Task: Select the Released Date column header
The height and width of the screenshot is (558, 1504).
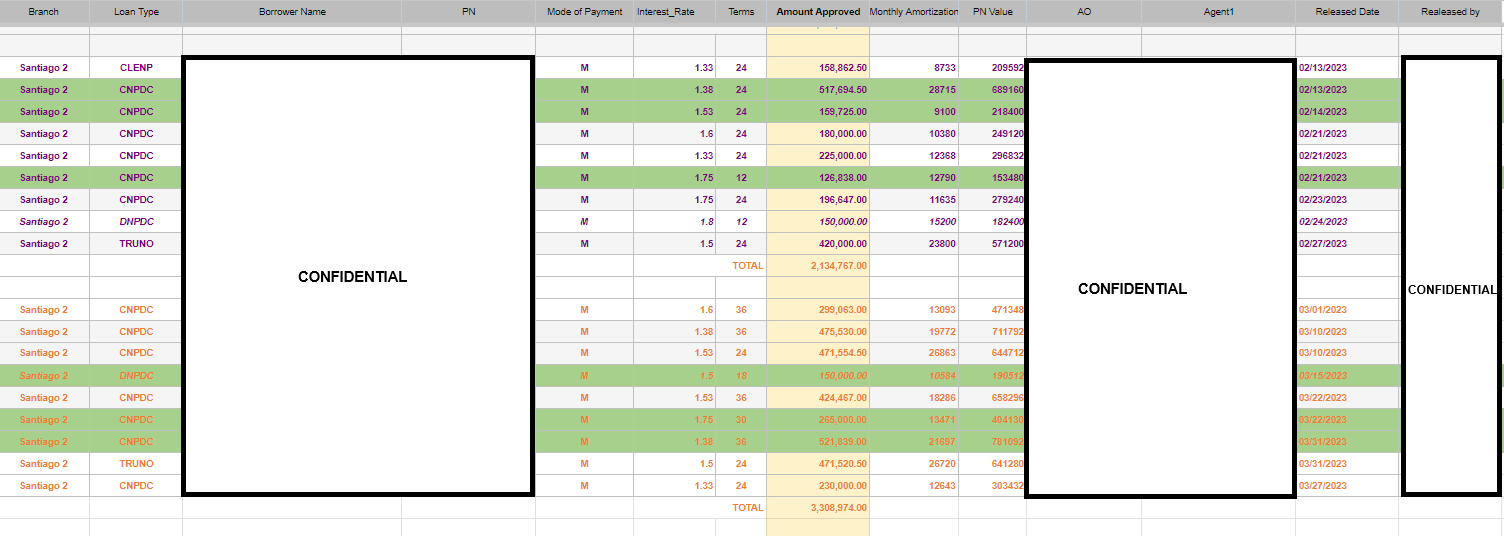Action: coord(1347,12)
